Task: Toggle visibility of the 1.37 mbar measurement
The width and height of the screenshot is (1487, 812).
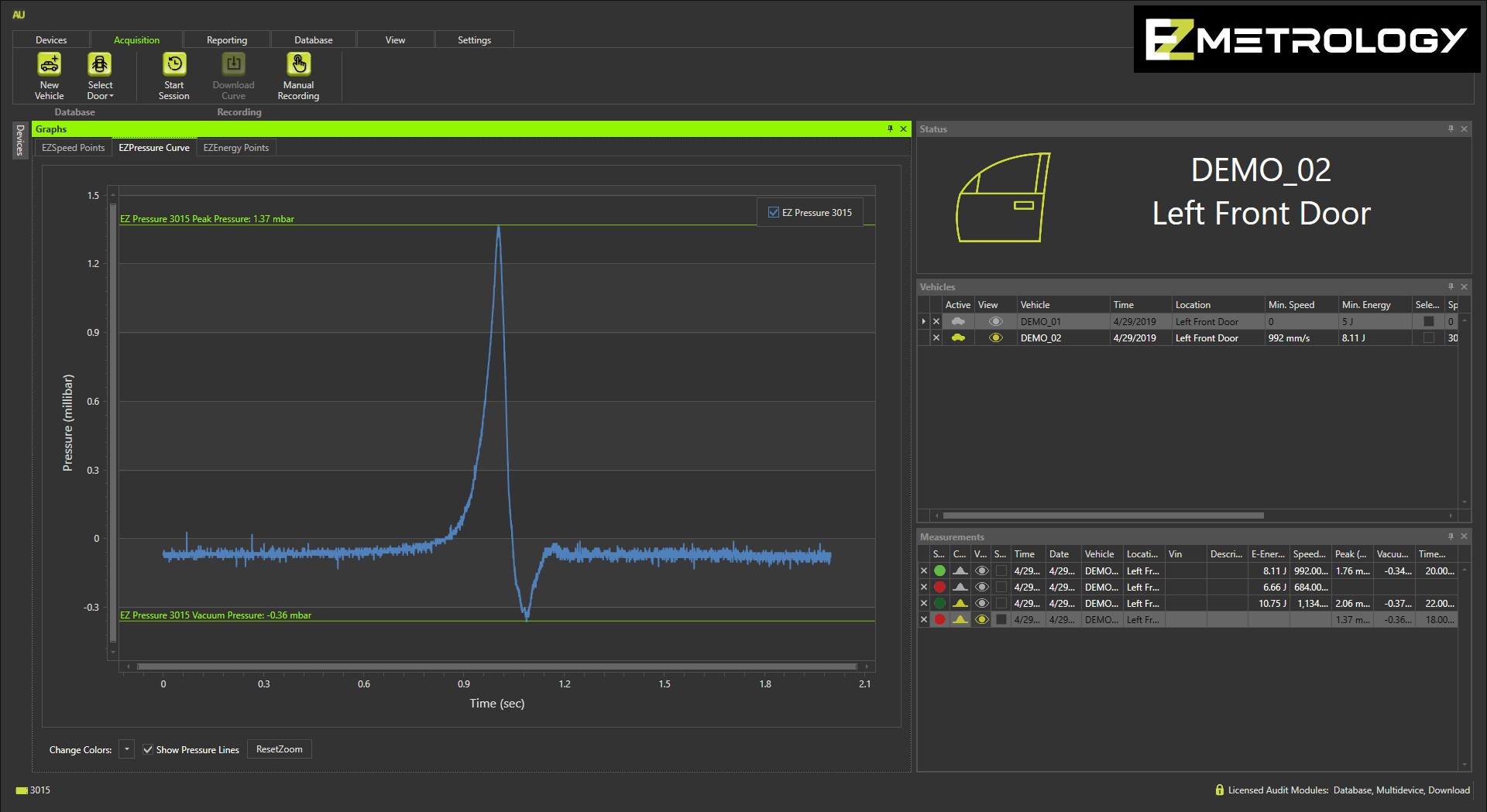Action: tap(981, 619)
